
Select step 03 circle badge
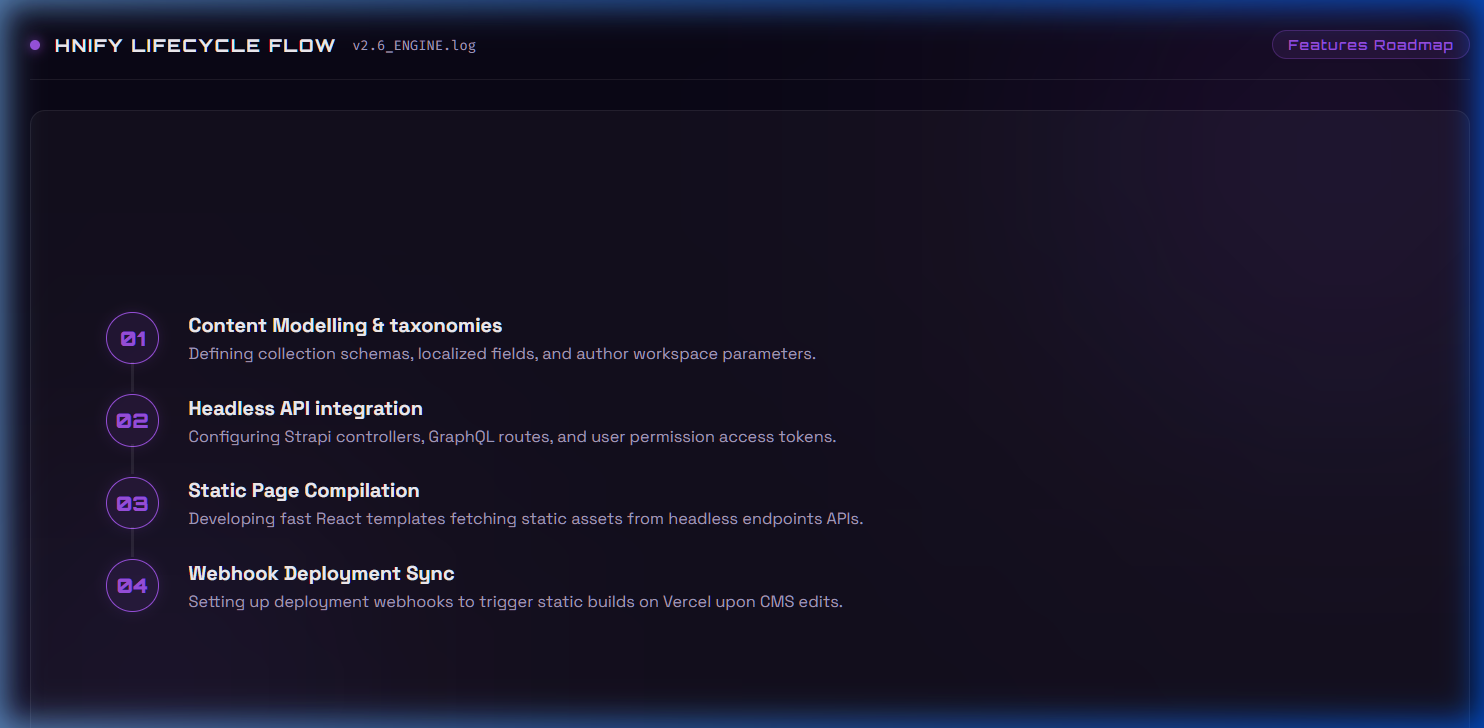tap(133, 503)
